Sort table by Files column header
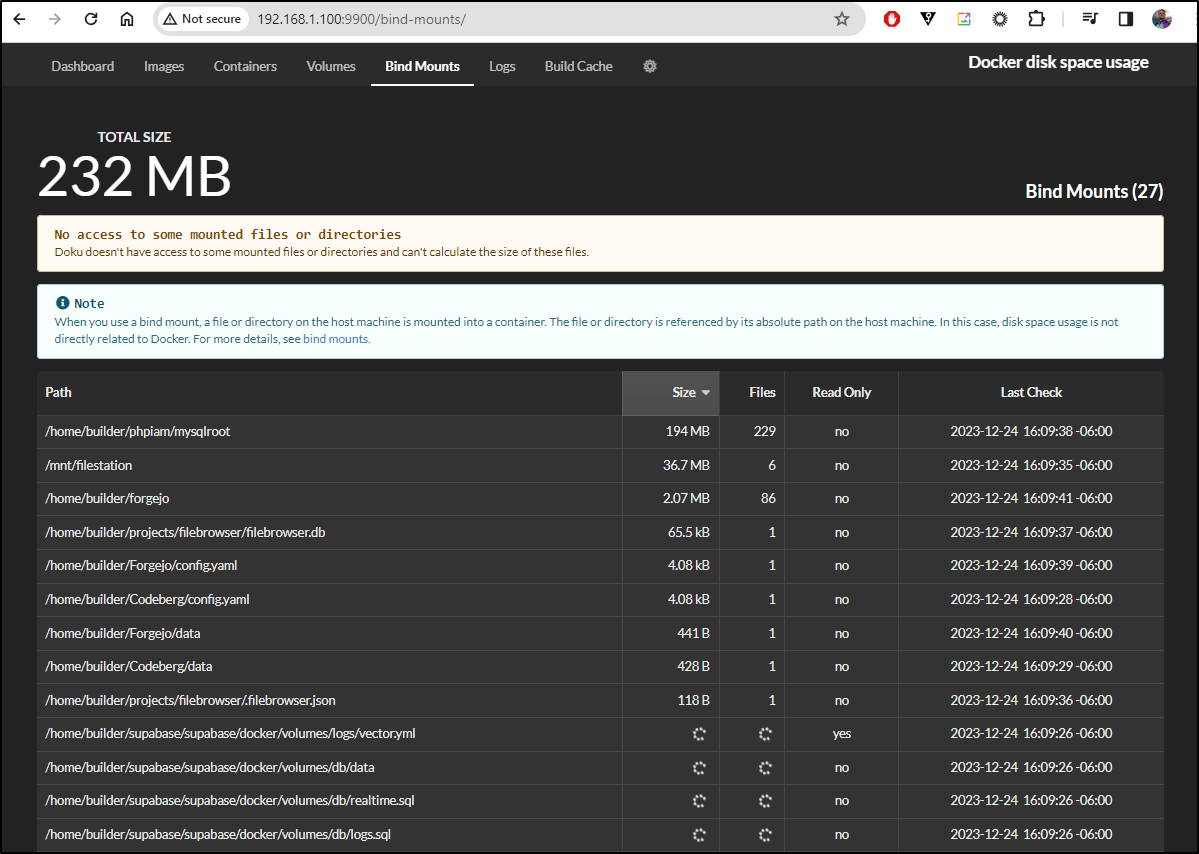This screenshot has width=1199, height=854. point(752,393)
